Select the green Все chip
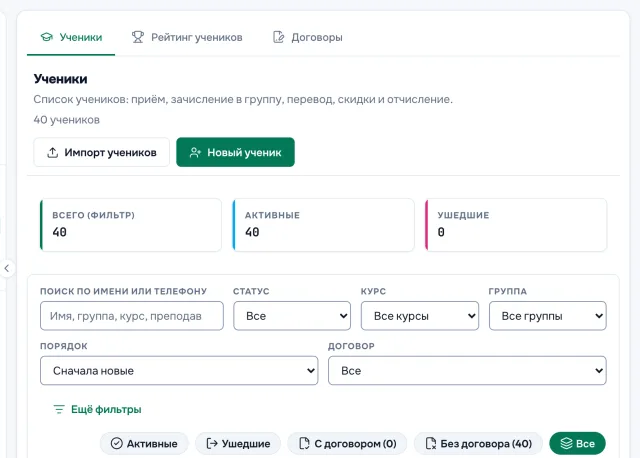Screen dimensions: 640x458 click(578, 444)
